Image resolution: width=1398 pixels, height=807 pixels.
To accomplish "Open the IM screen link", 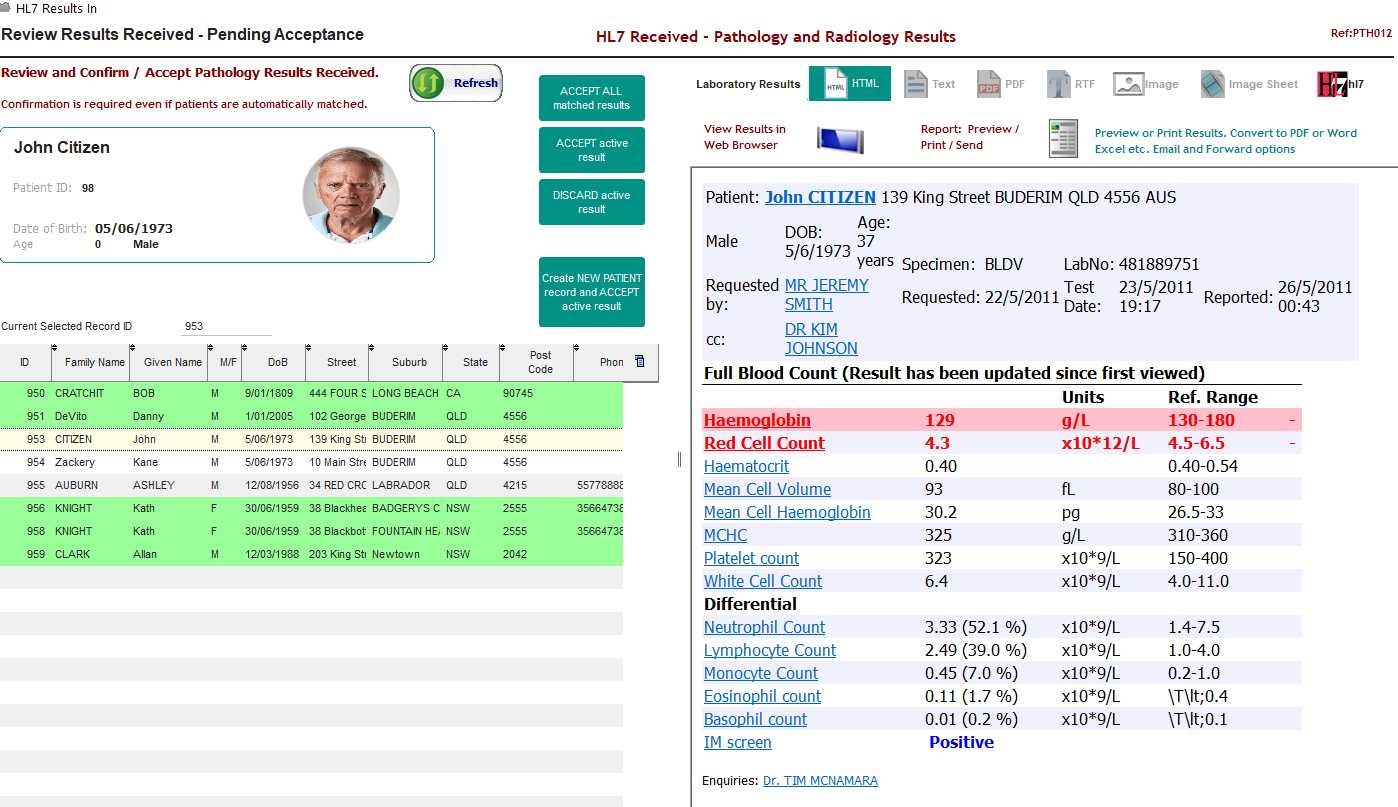I will pos(737,742).
